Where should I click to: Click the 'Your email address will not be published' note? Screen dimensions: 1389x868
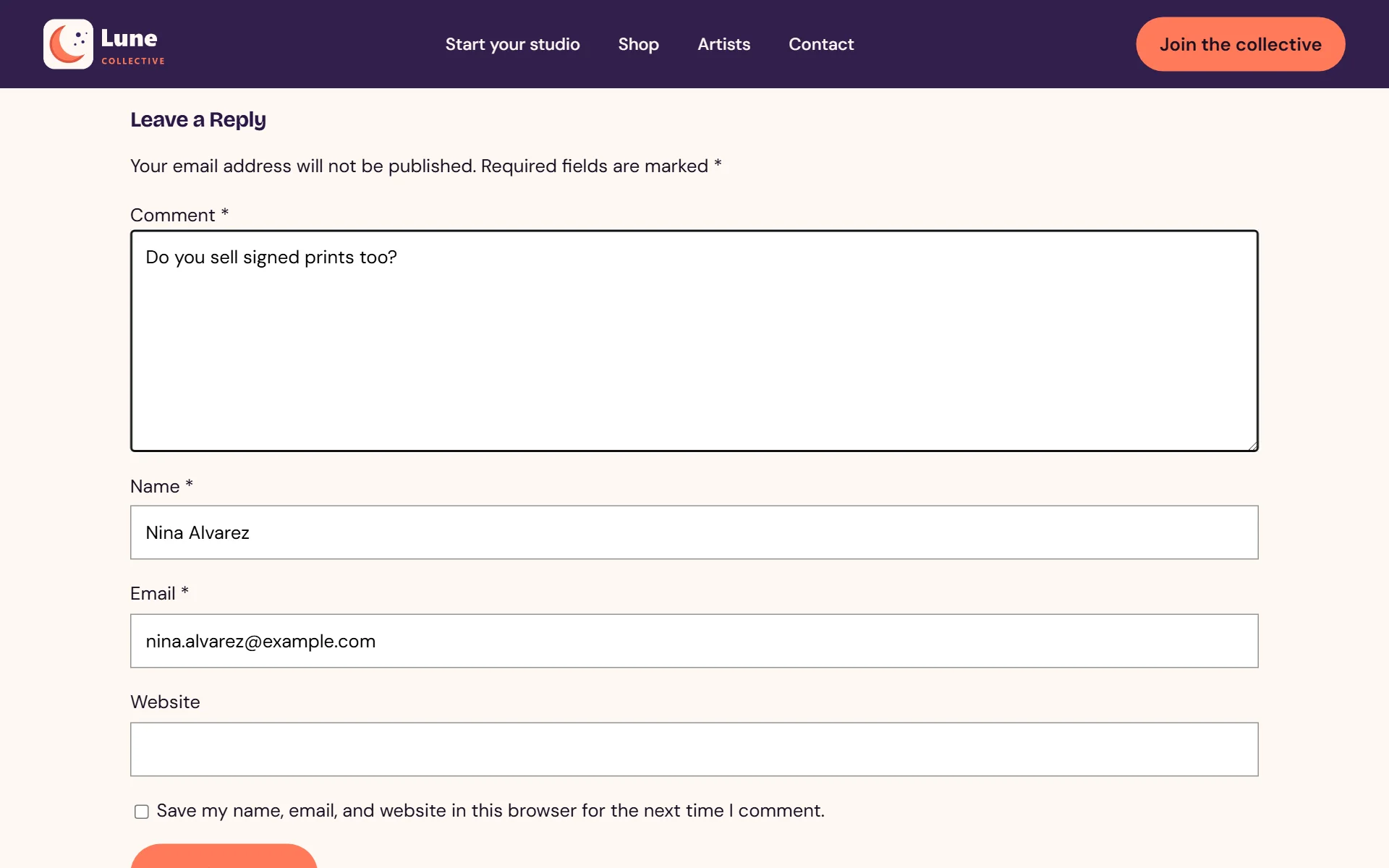pos(426,166)
